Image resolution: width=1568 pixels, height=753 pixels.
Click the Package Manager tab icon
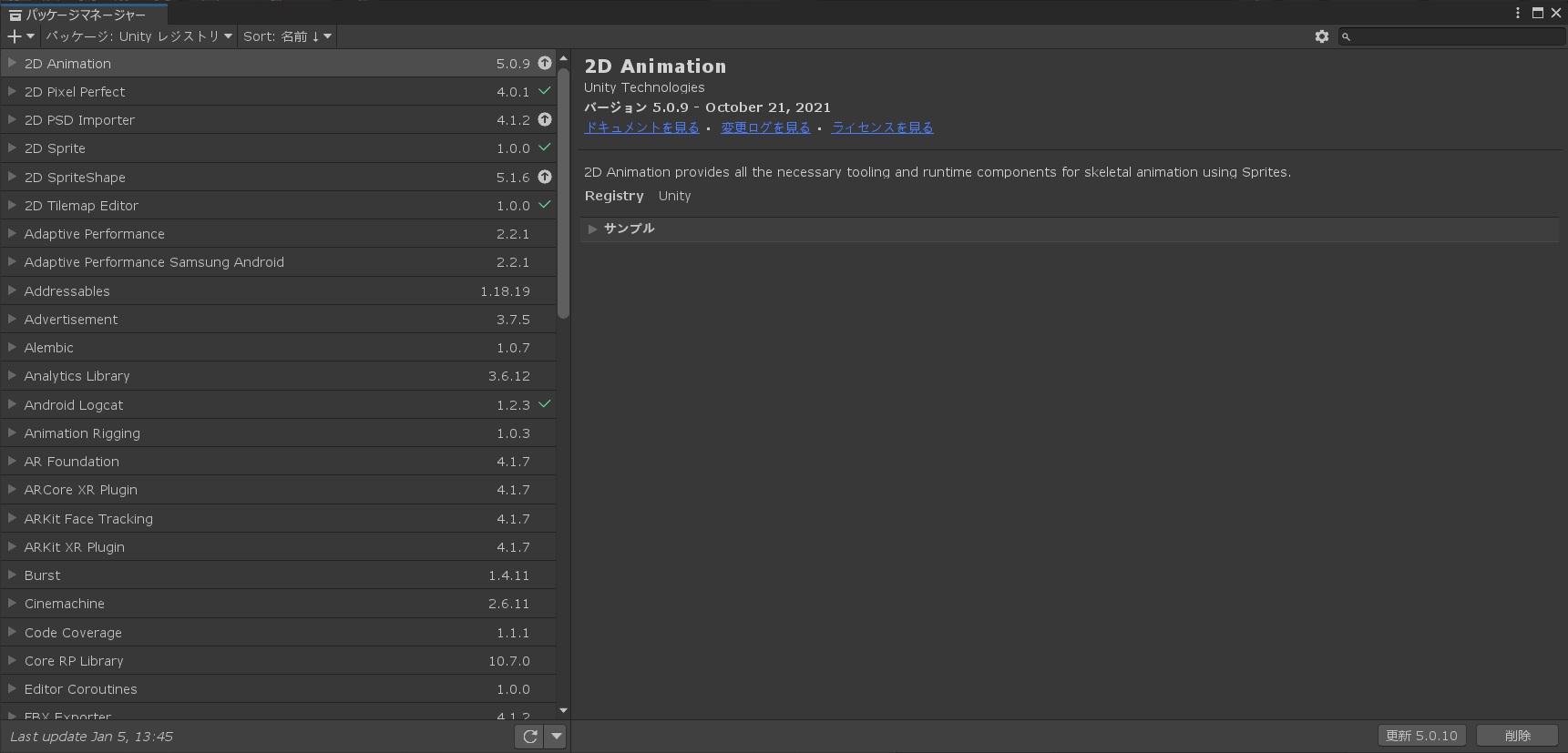click(15, 15)
